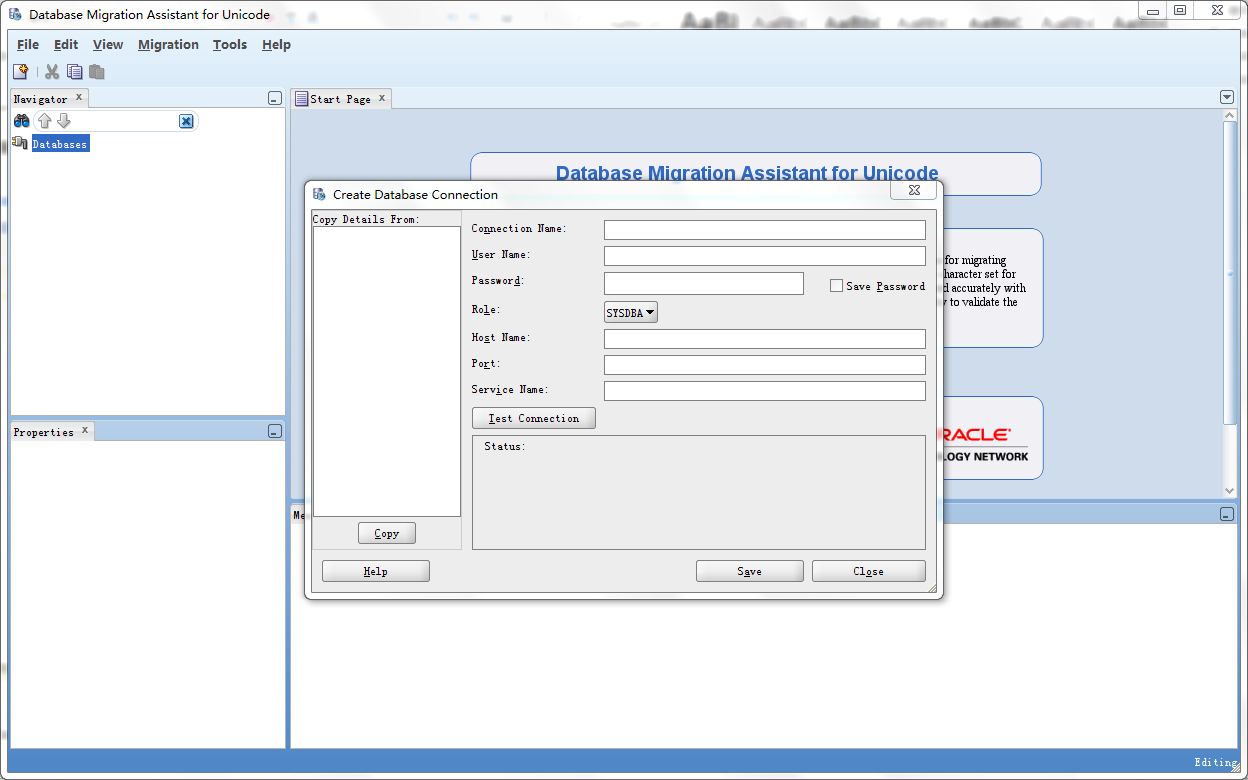The image size is (1248, 780).
Task: Open the editor tab list dropdown arrow
Action: pos(1227,97)
